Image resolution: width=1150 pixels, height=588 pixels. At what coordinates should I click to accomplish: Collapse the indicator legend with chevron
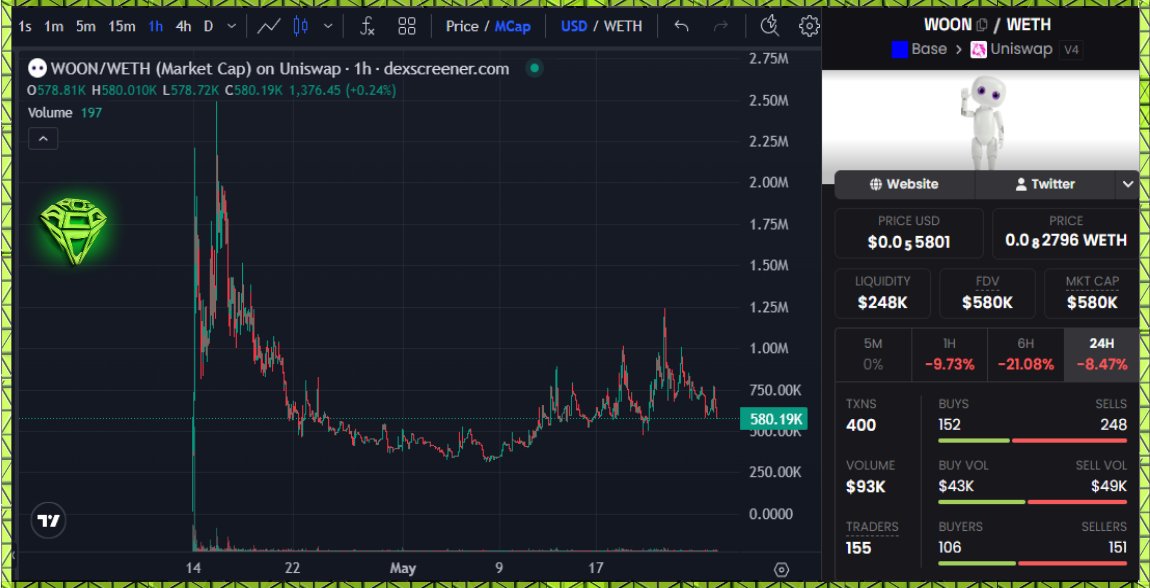pyautogui.click(x=43, y=138)
